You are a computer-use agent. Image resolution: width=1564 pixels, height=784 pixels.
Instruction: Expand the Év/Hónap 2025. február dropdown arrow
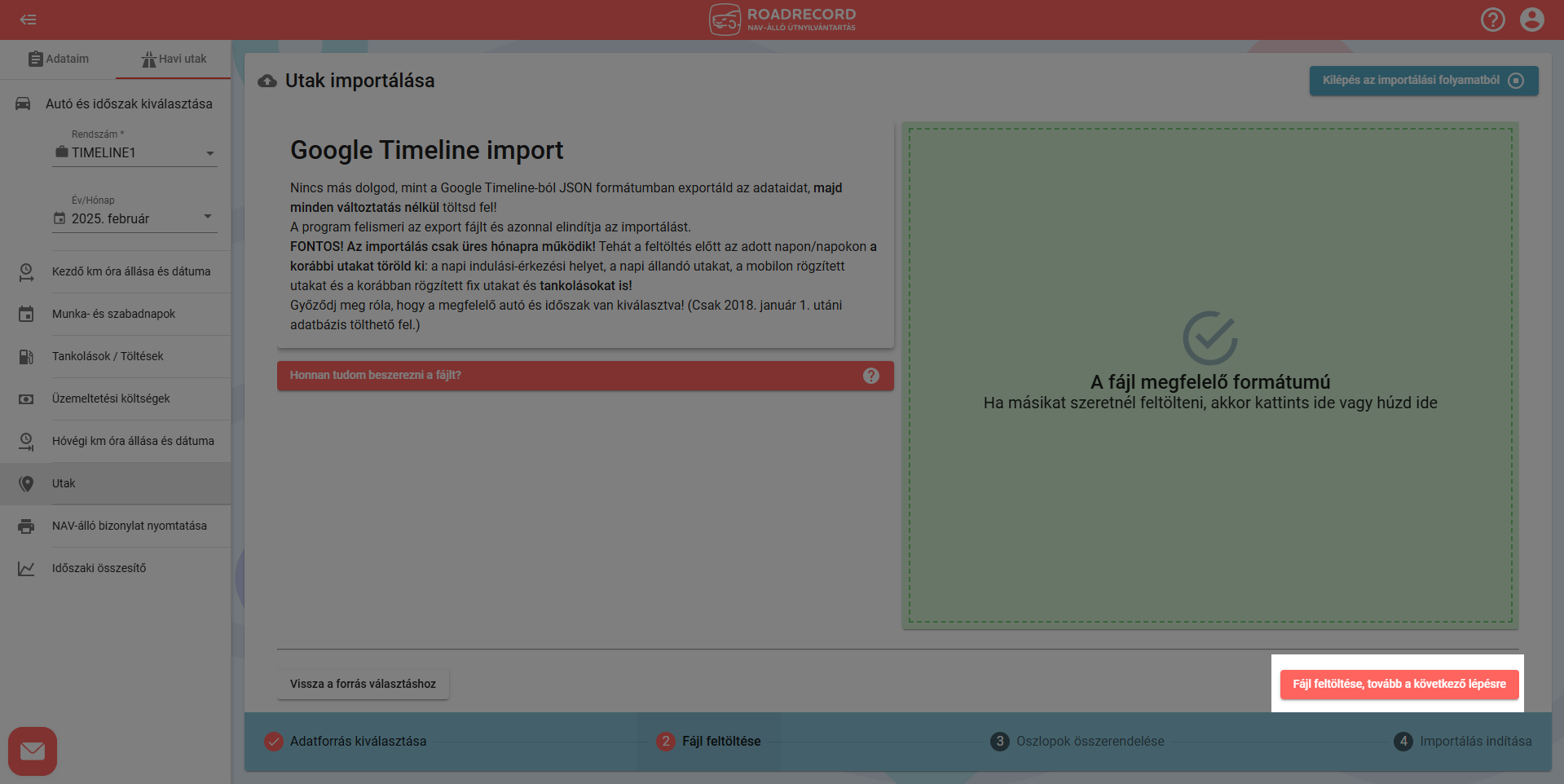[x=208, y=217]
